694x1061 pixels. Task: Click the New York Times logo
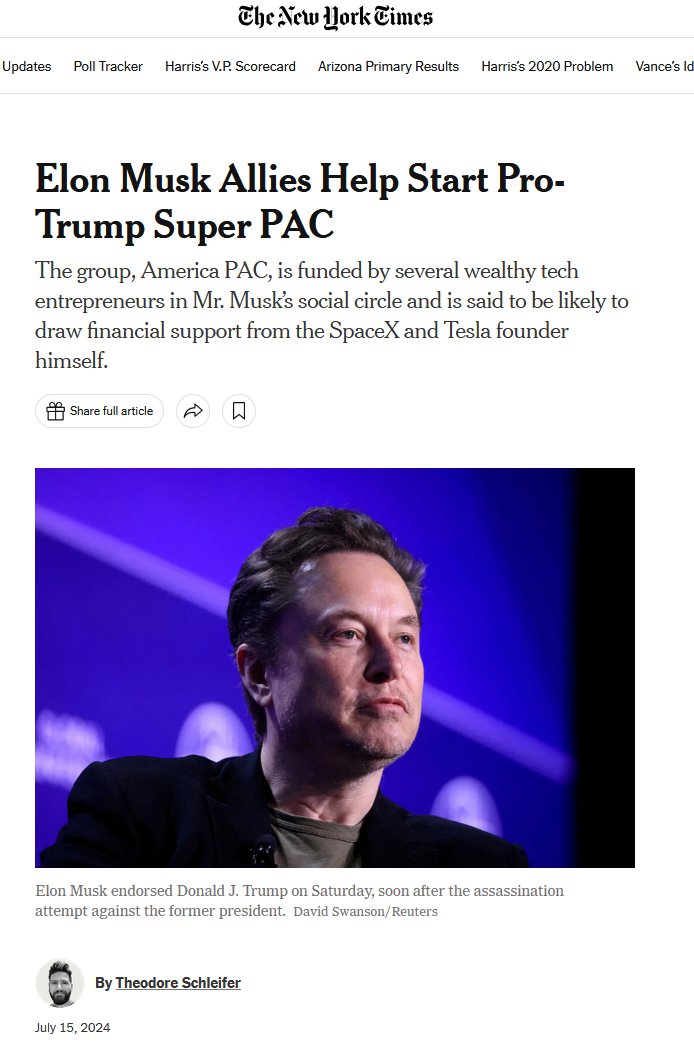pyautogui.click(x=335, y=17)
